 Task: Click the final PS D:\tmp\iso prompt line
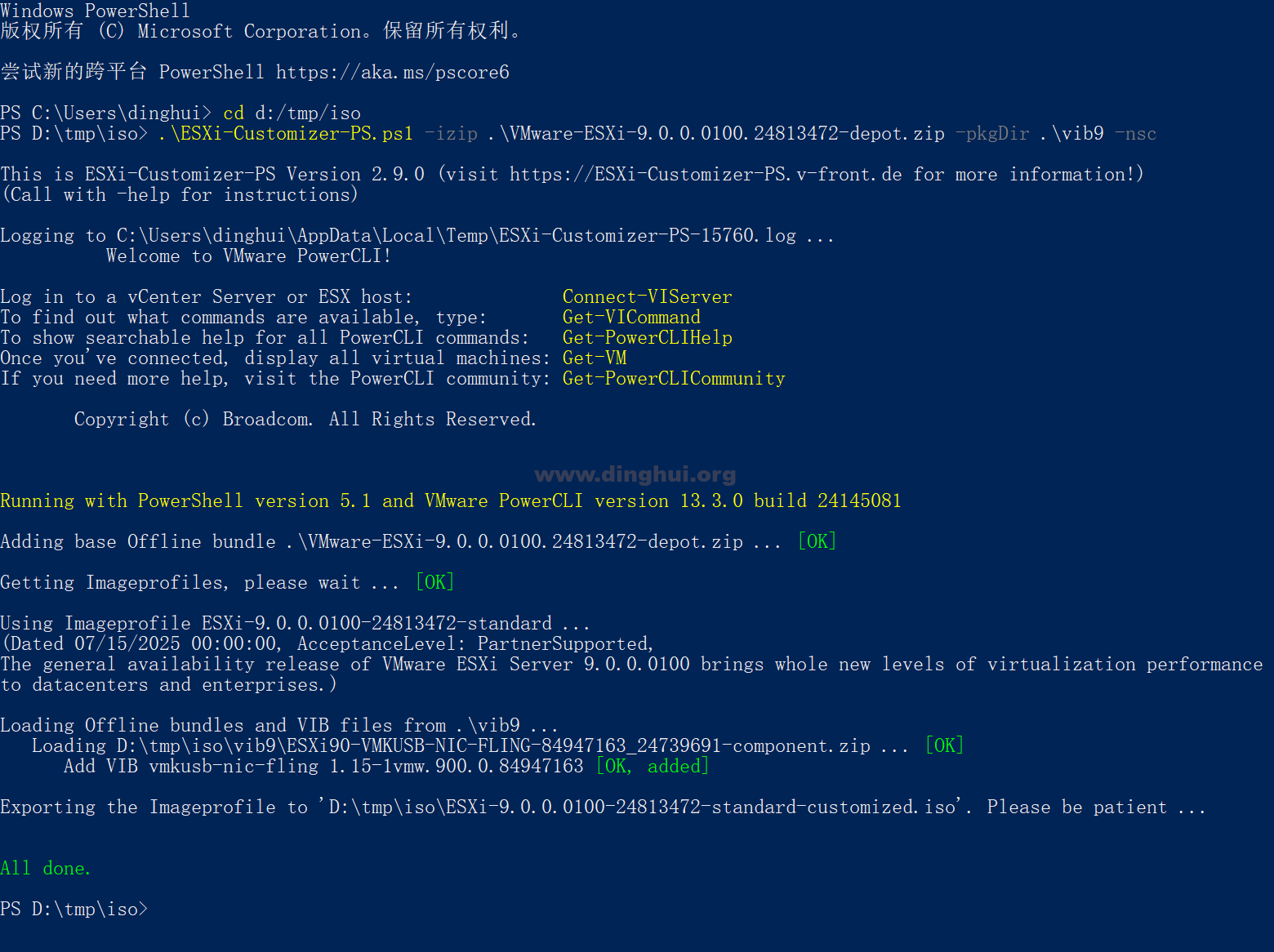click(74, 909)
